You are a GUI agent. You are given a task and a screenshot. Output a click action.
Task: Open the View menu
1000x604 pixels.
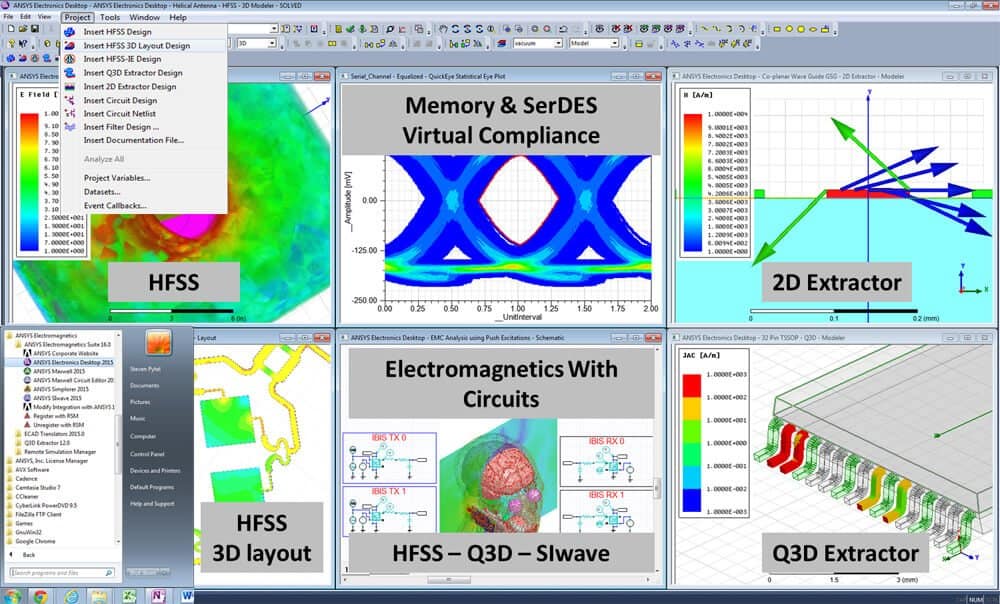(x=45, y=17)
